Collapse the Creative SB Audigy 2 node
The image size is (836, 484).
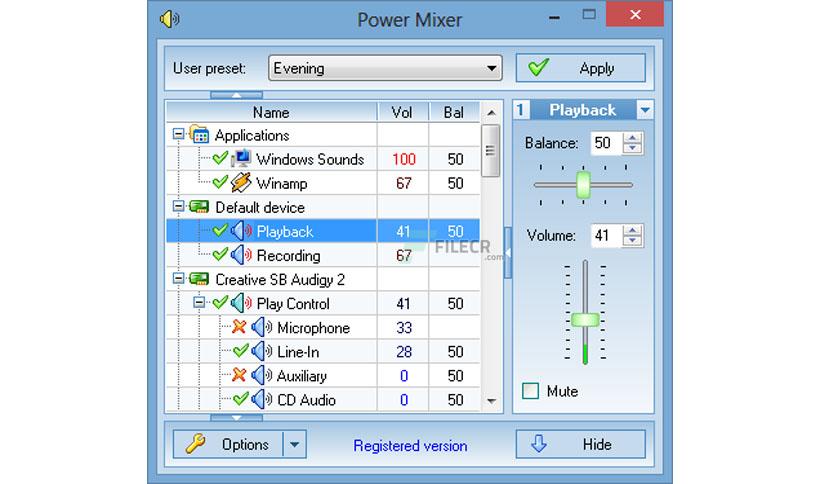point(179,278)
